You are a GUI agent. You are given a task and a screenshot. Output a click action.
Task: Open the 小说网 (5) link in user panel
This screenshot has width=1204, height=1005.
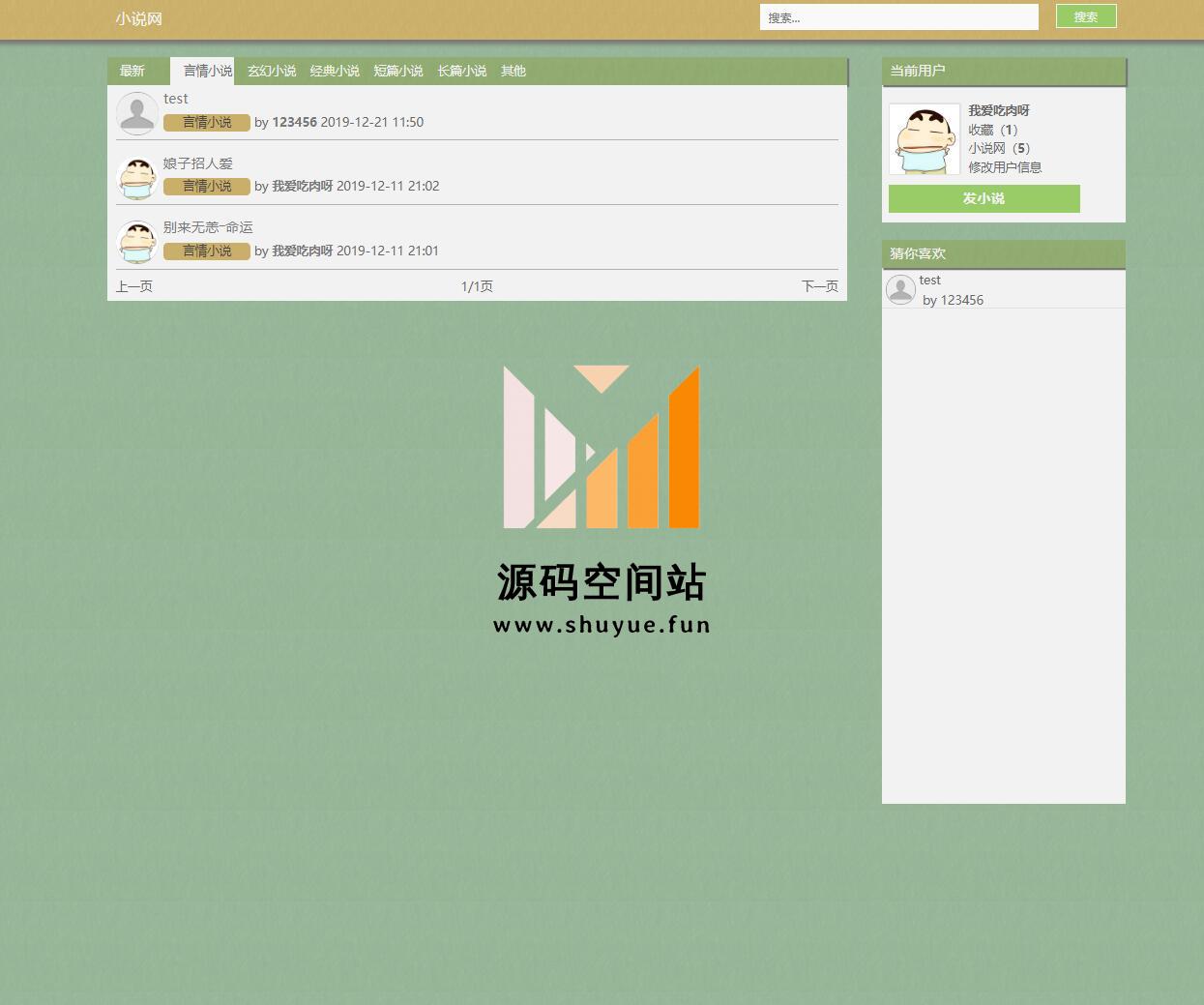pos(1000,148)
